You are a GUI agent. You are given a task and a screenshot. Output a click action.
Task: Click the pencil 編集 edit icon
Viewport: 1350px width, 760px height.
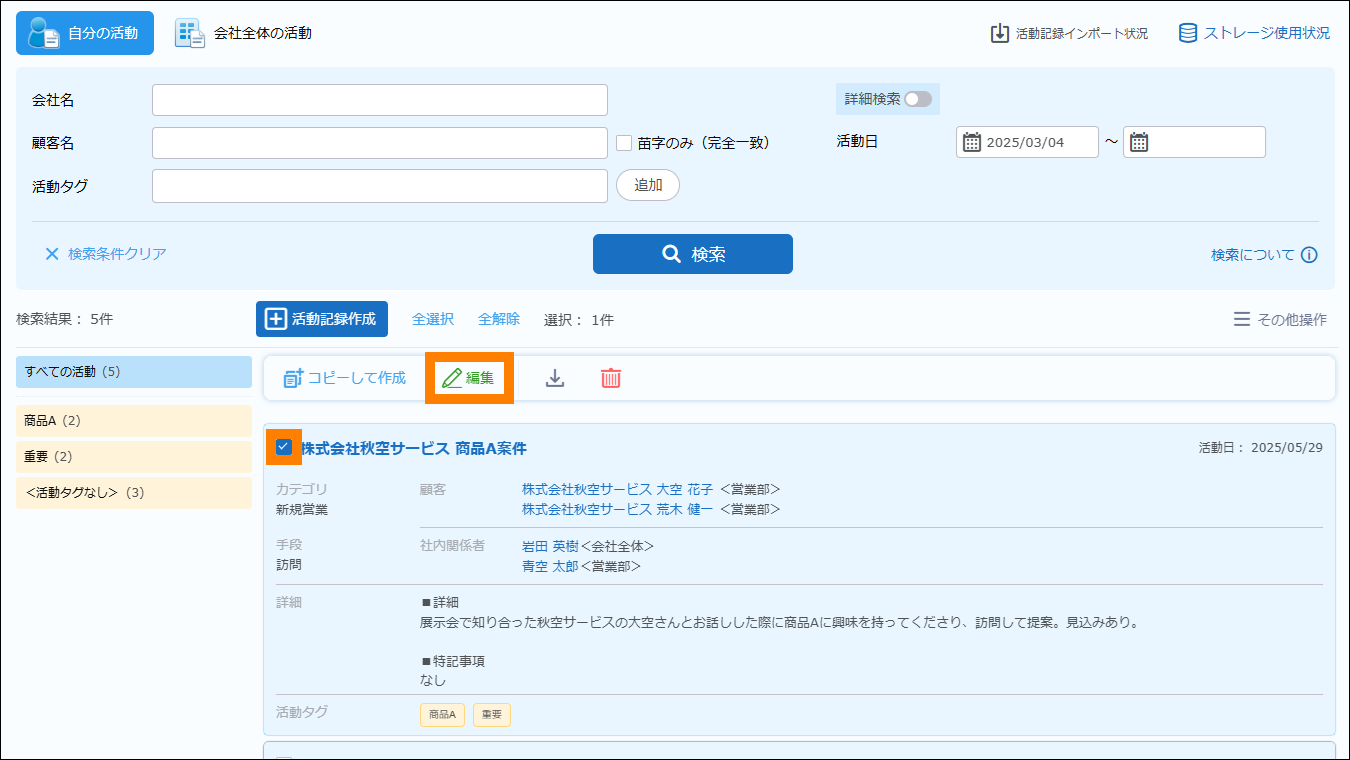[453, 378]
